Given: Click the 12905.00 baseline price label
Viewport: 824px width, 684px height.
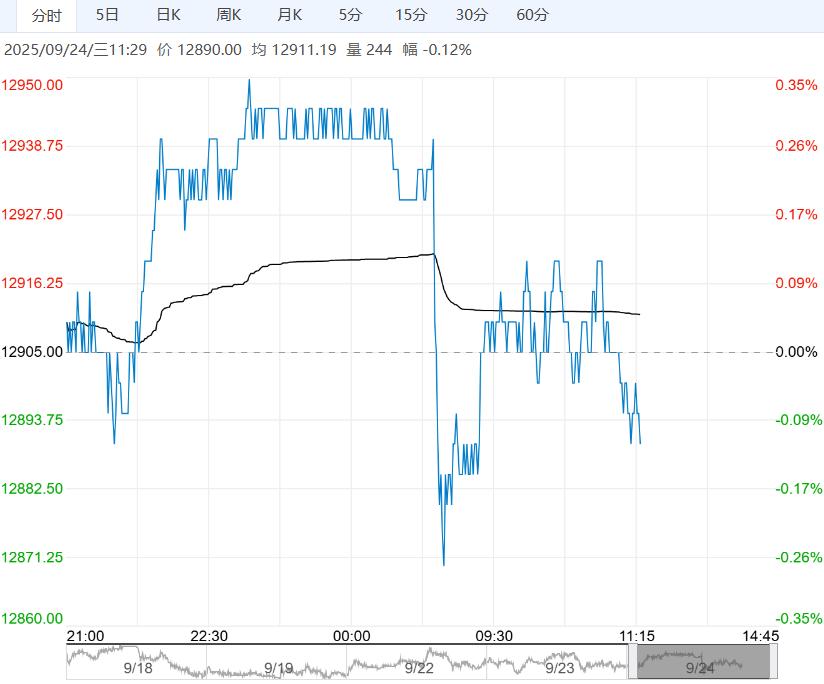Looking at the screenshot, I should (x=32, y=351).
